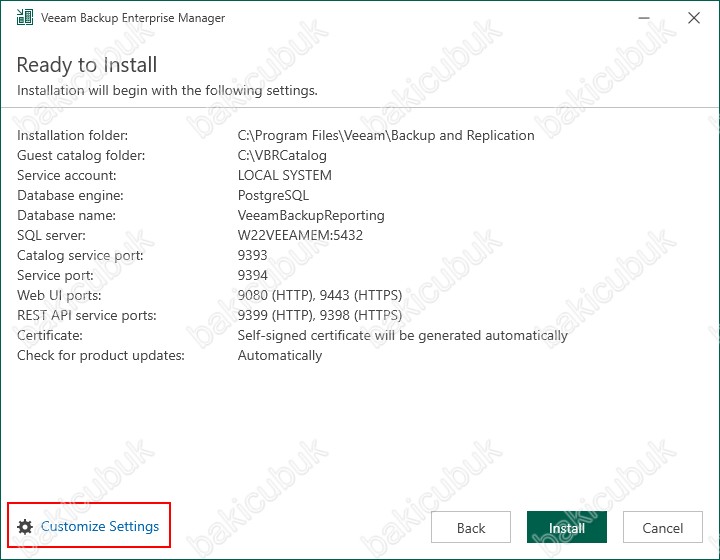Click the Automatically value for product updates
This screenshot has height=560, width=720.
click(x=280, y=355)
